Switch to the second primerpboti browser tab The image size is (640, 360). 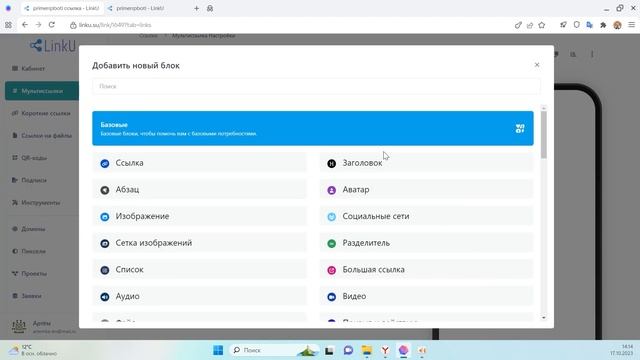click(x=139, y=8)
